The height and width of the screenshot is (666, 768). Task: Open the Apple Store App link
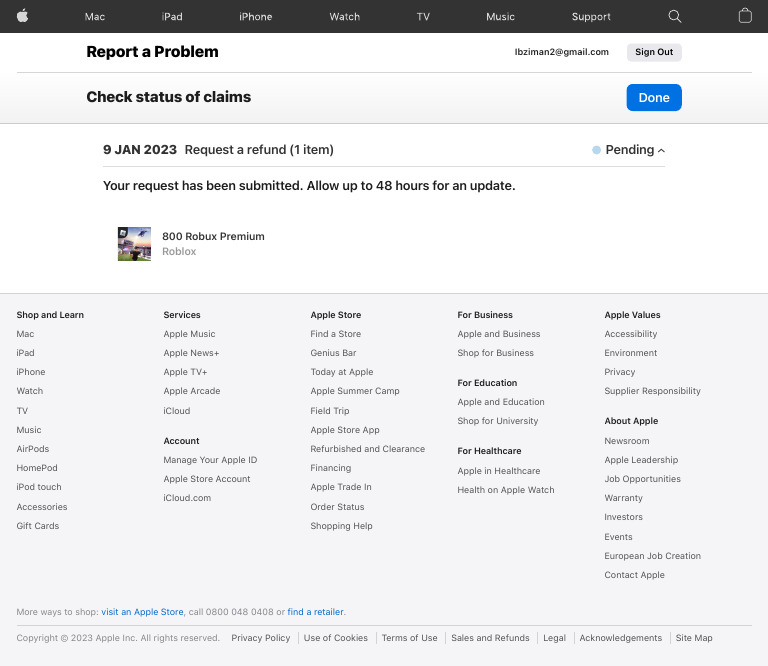pyautogui.click(x=345, y=430)
